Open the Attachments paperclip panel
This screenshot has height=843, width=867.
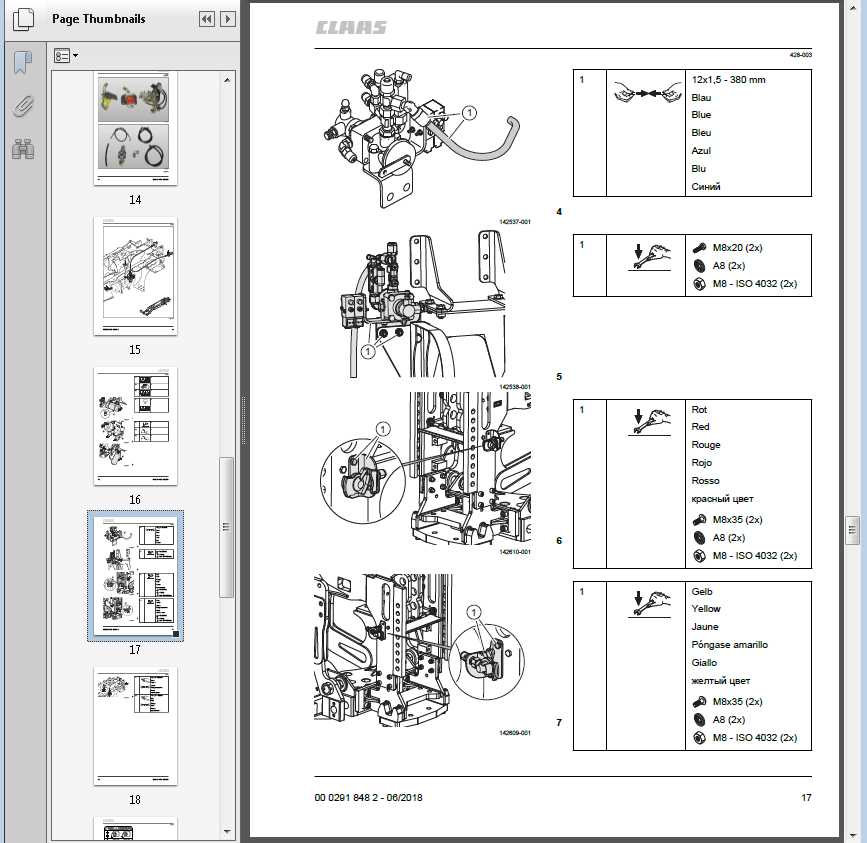click(22, 106)
